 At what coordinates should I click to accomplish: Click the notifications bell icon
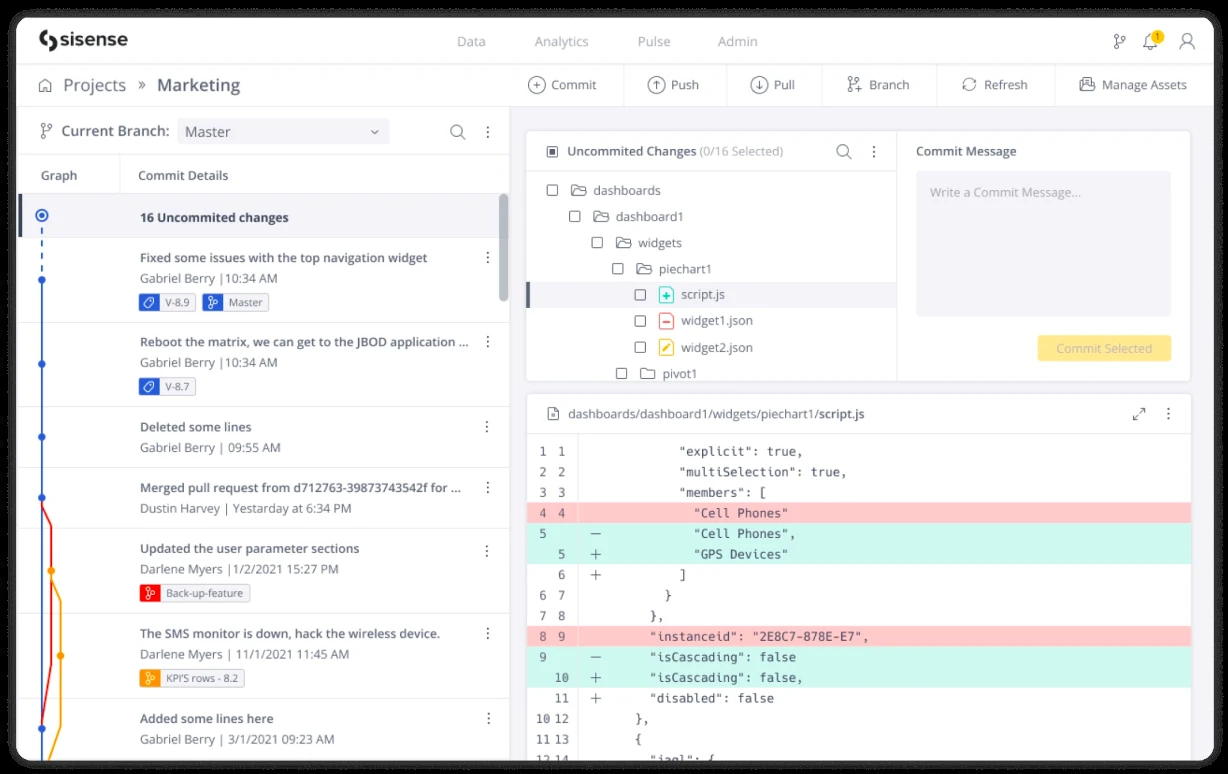(1150, 42)
